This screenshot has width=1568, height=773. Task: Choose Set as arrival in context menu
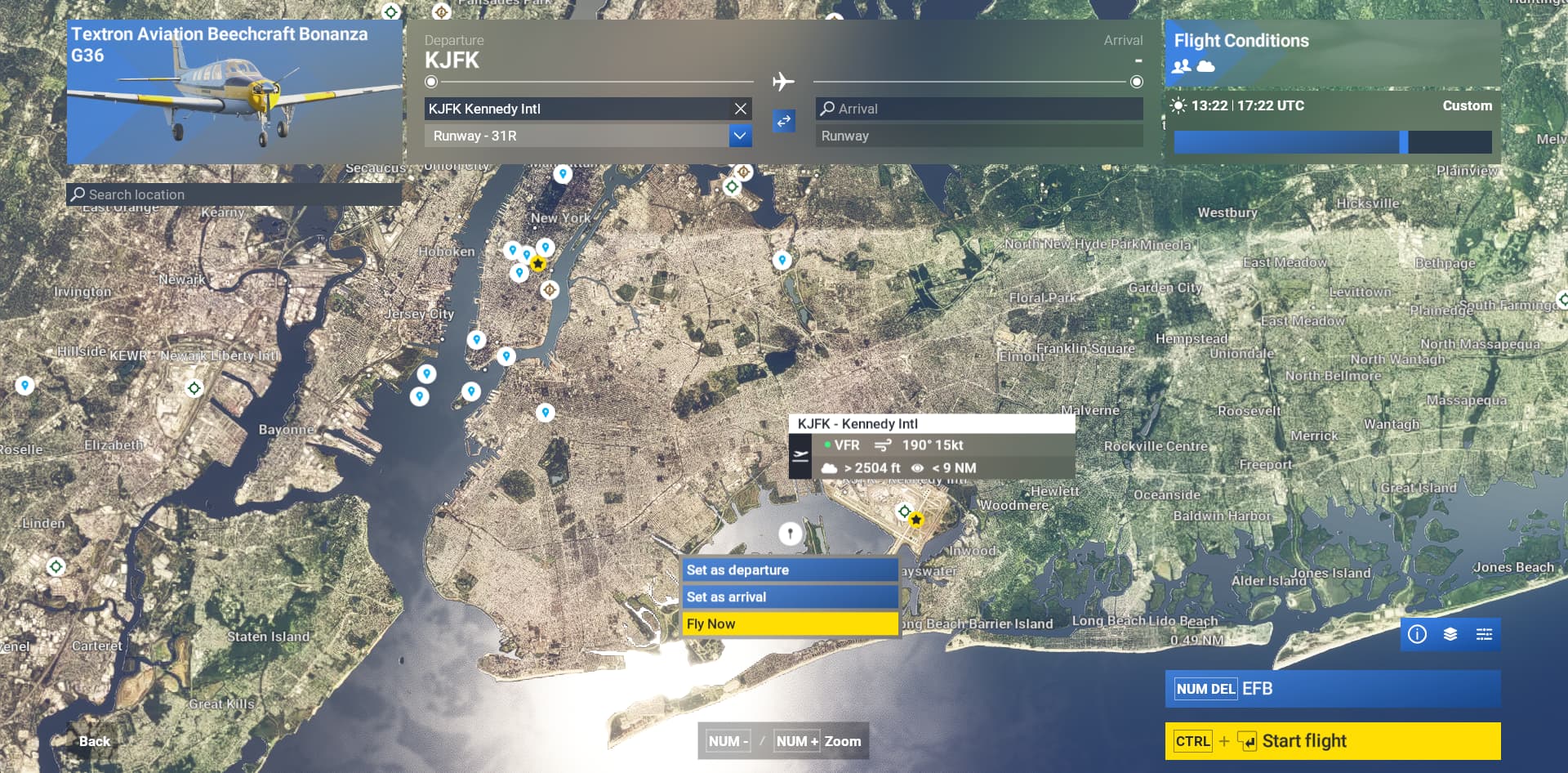point(791,597)
